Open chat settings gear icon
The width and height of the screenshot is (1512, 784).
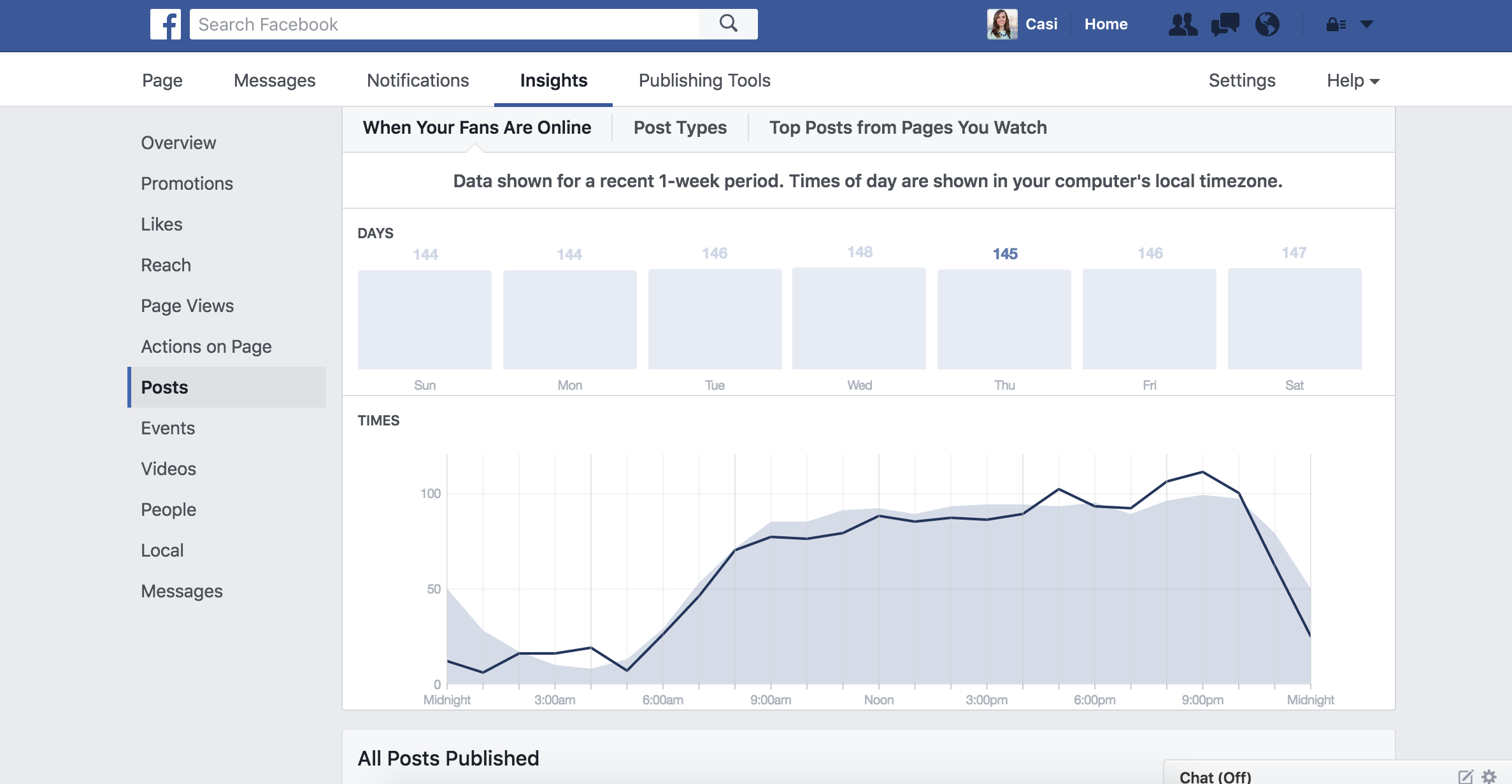[x=1489, y=776]
